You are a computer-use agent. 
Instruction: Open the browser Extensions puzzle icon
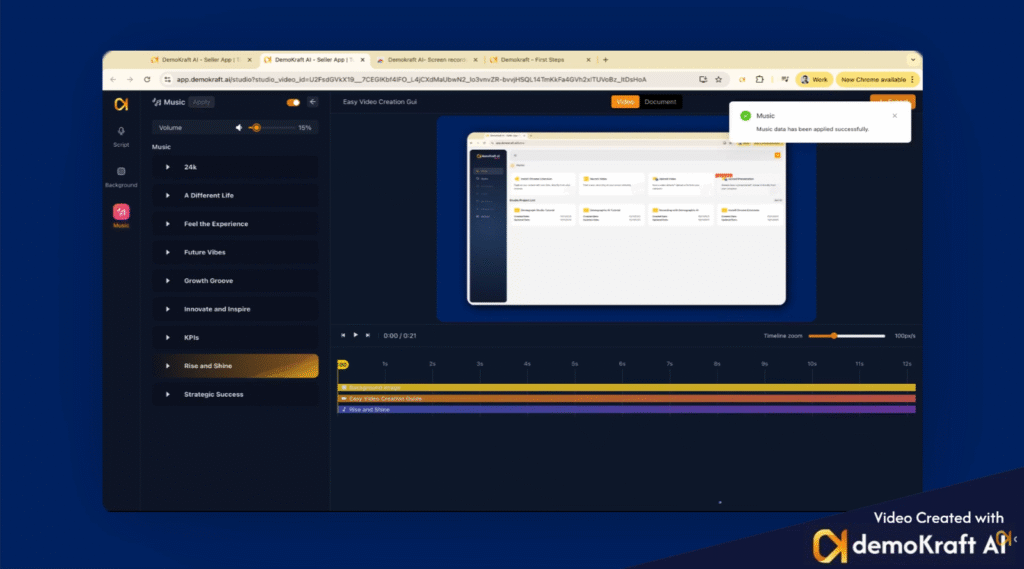(760, 79)
